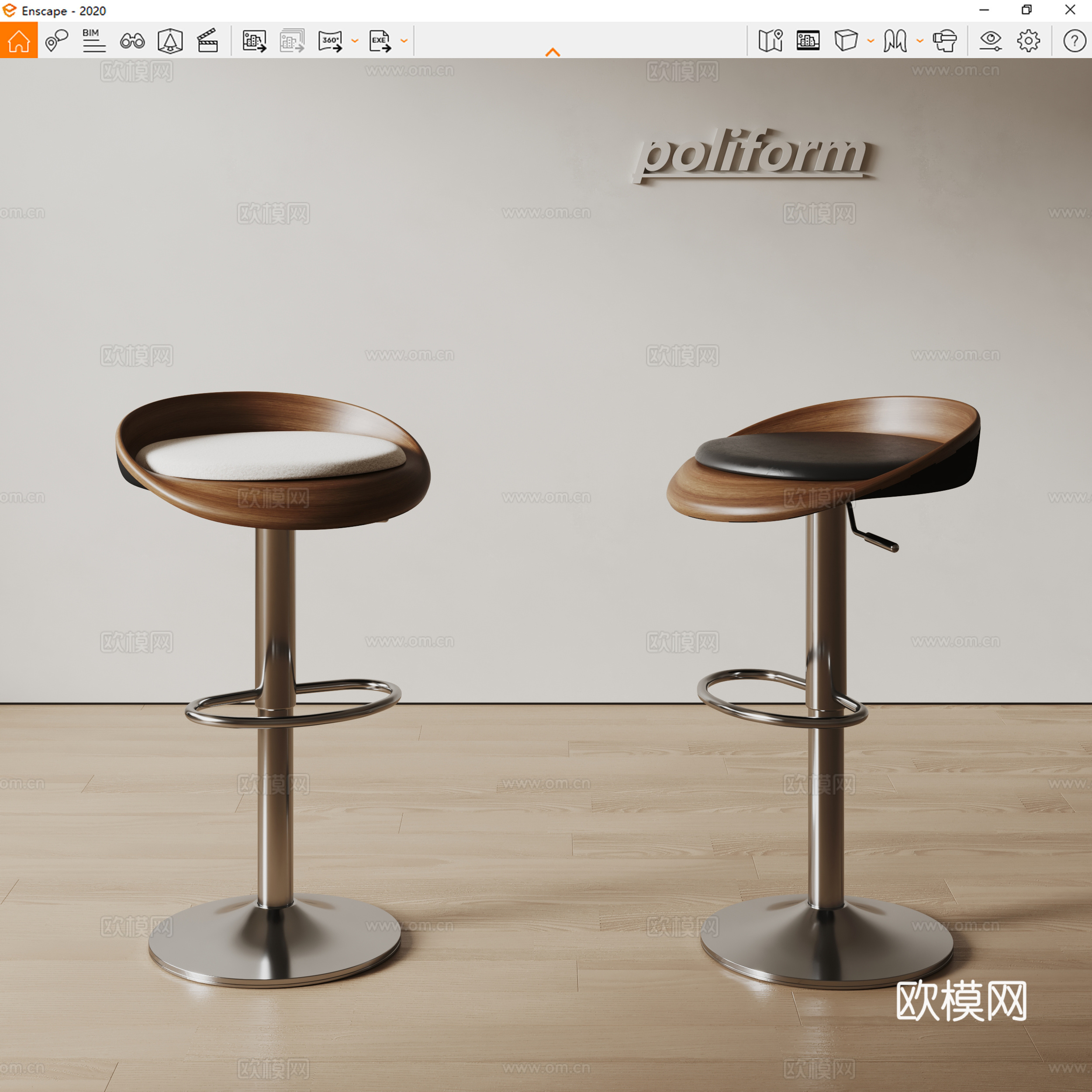Image resolution: width=1092 pixels, height=1092 pixels.
Task: Export a standalone EXE file
Action: click(380, 40)
